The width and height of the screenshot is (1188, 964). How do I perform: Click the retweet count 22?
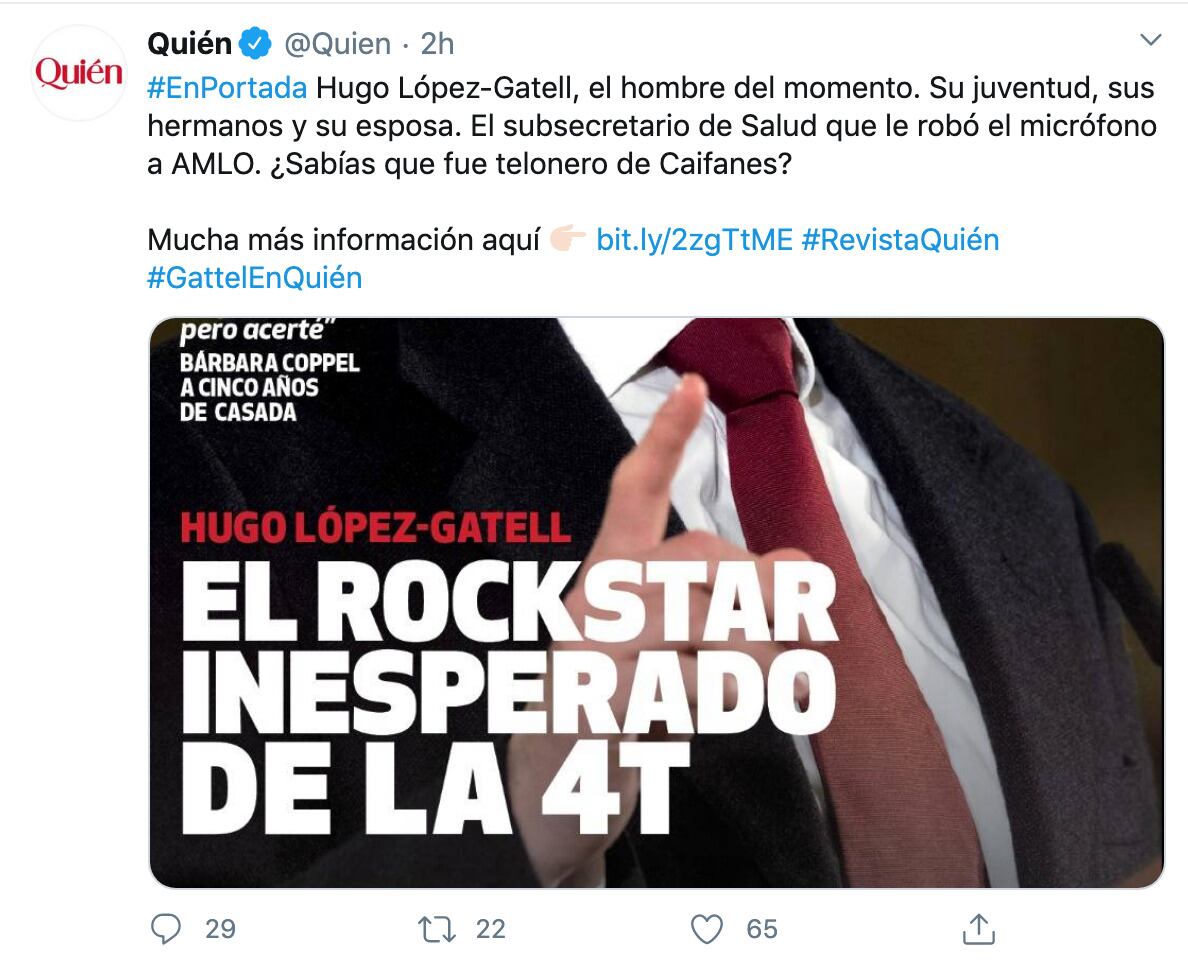point(490,929)
